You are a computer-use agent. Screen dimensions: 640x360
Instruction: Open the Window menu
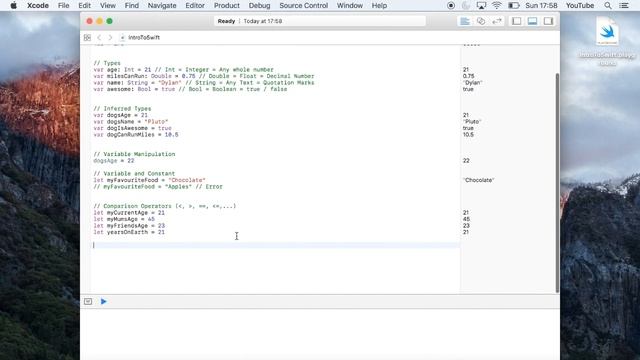[x=350, y=5]
